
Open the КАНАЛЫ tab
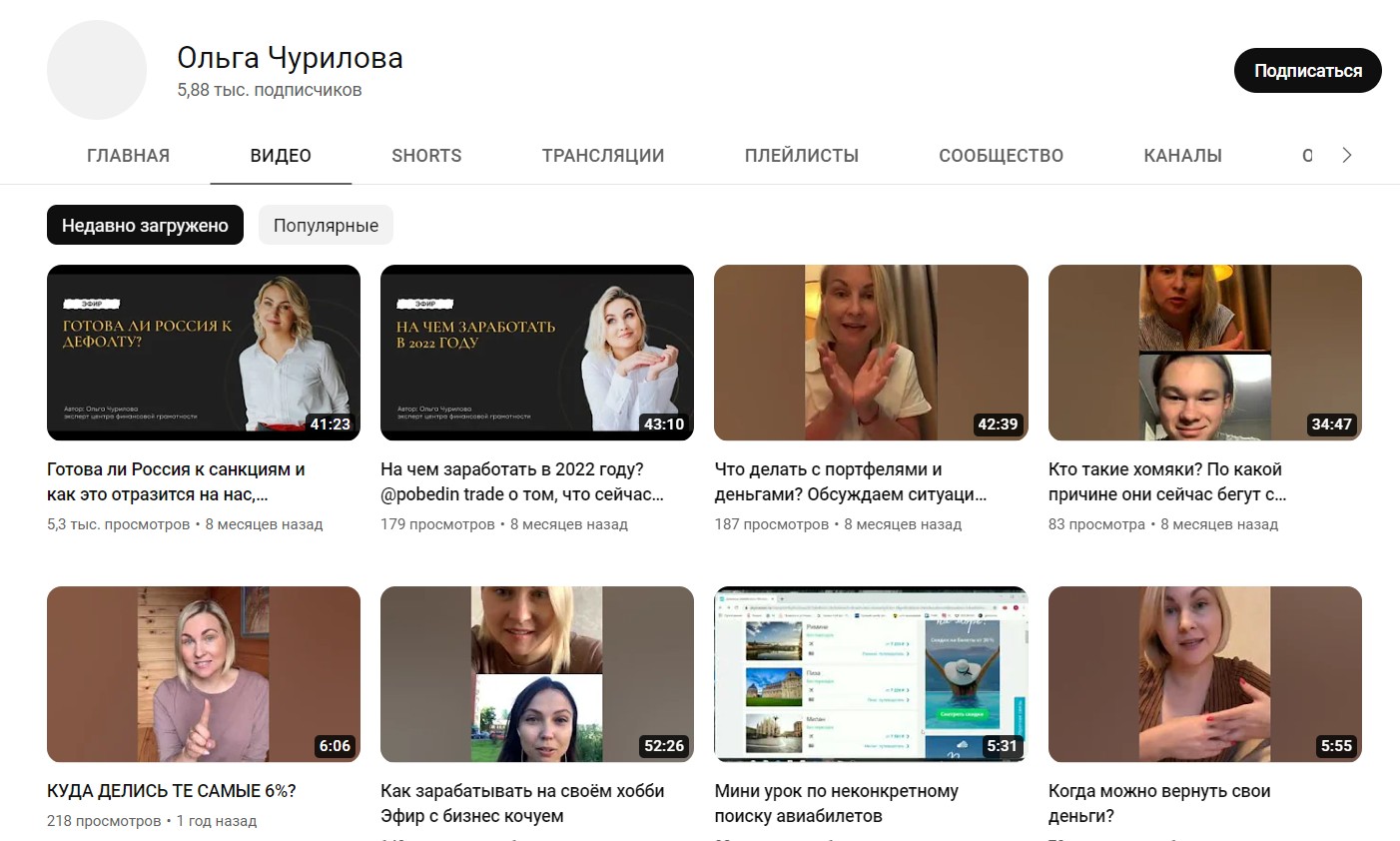click(1182, 156)
